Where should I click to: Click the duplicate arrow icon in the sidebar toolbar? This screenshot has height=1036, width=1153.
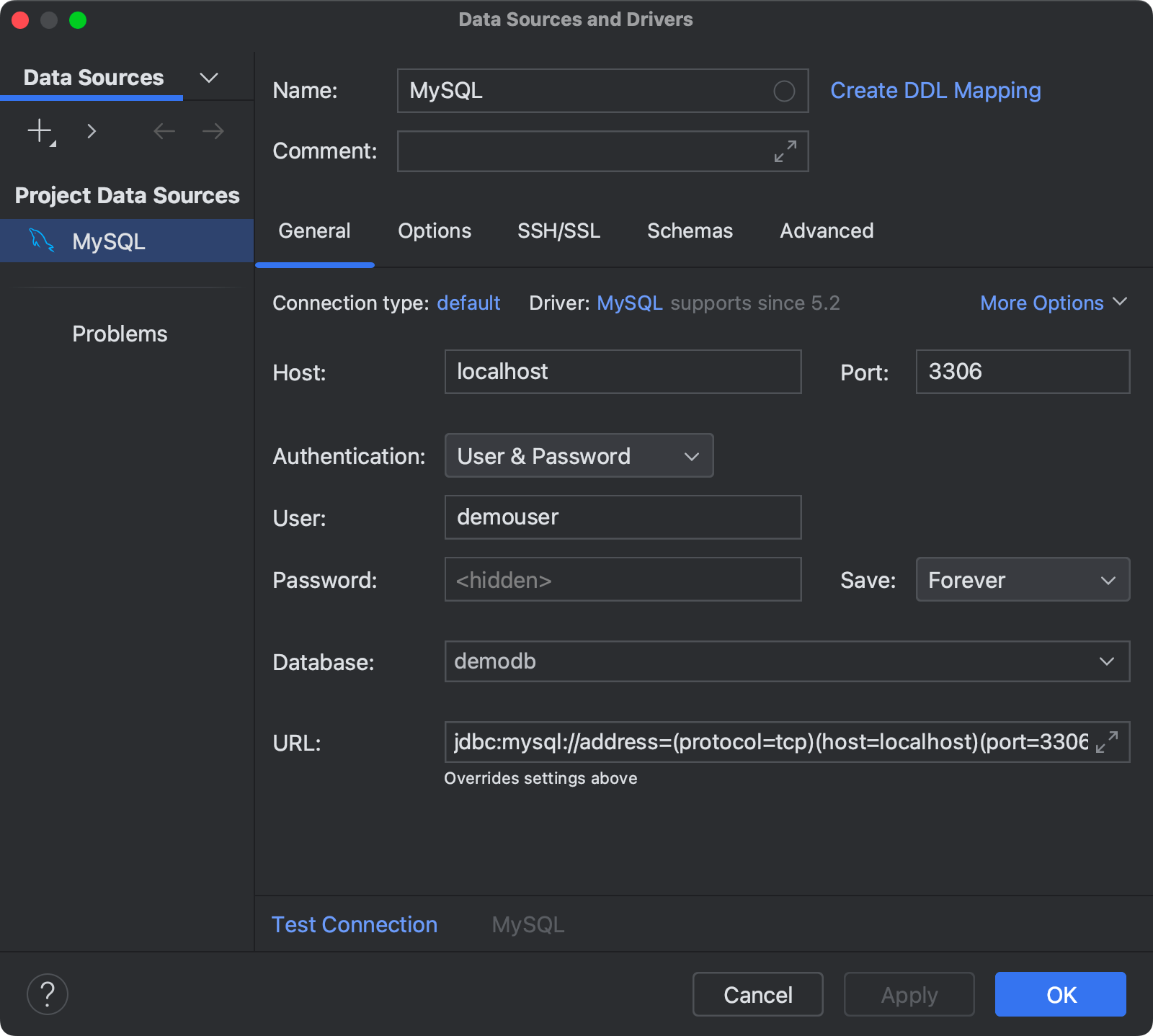(92, 131)
